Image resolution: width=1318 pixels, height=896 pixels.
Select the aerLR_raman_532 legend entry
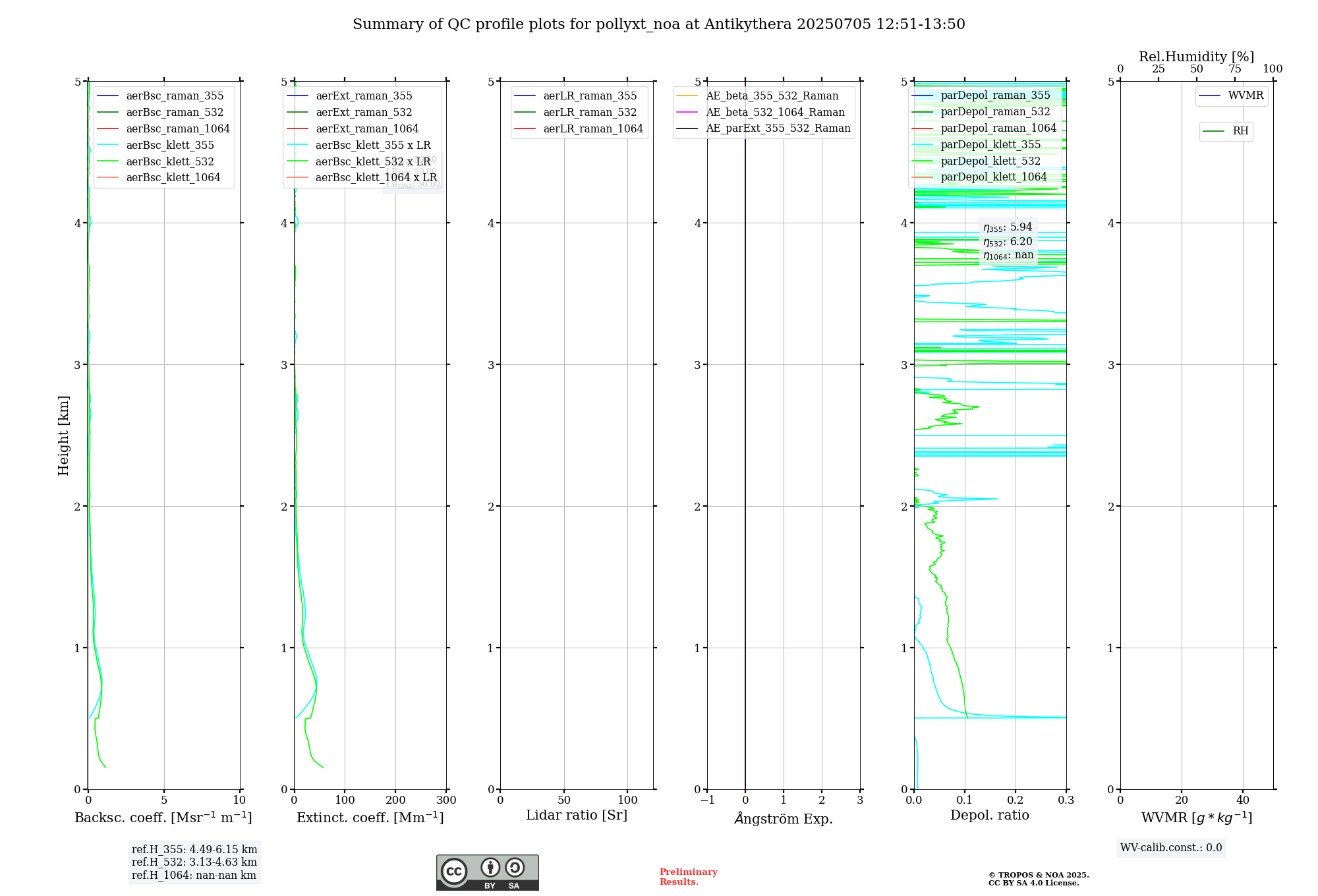pyautogui.click(x=590, y=113)
